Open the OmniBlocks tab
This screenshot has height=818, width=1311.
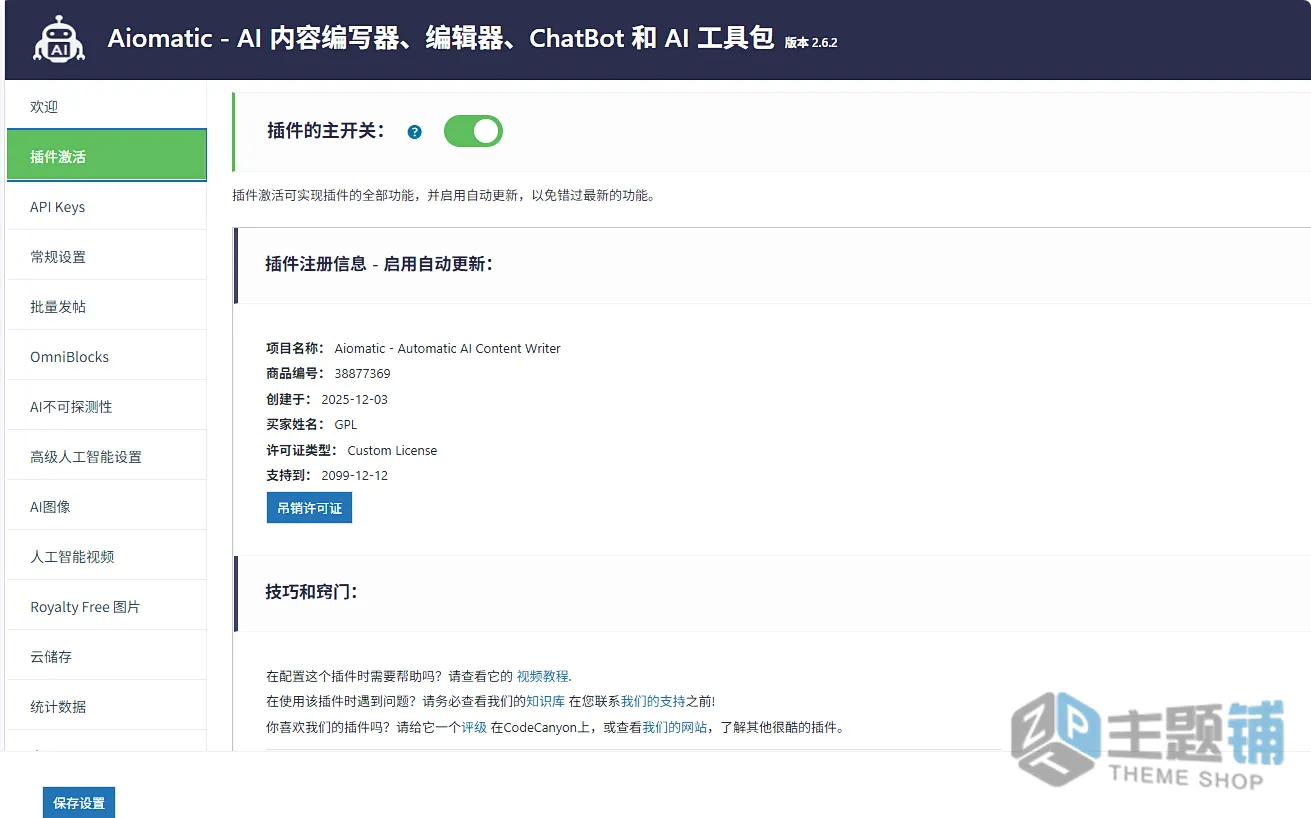click(x=106, y=357)
